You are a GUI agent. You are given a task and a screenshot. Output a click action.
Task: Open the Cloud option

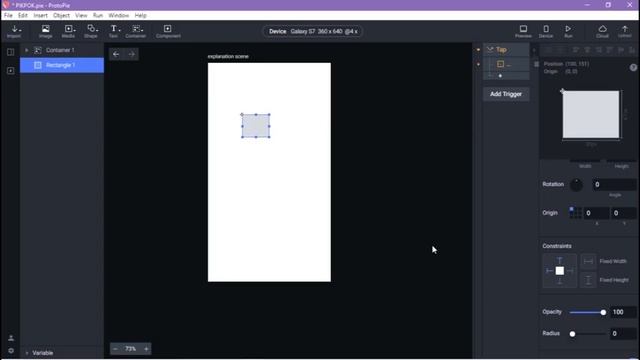602,31
